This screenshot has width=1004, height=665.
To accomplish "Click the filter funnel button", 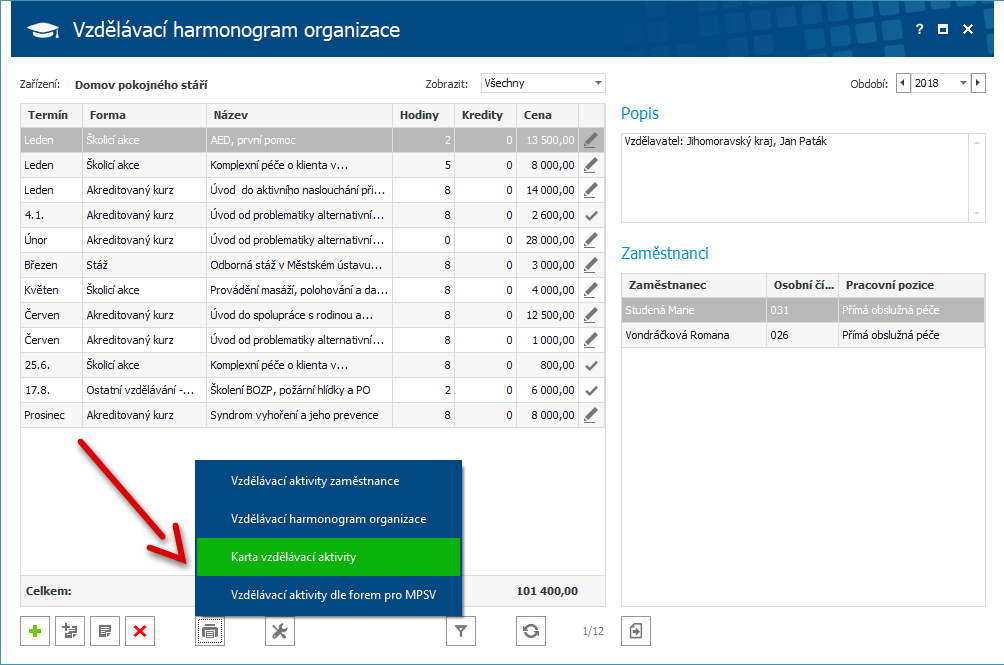I will [x=461, y=631].
